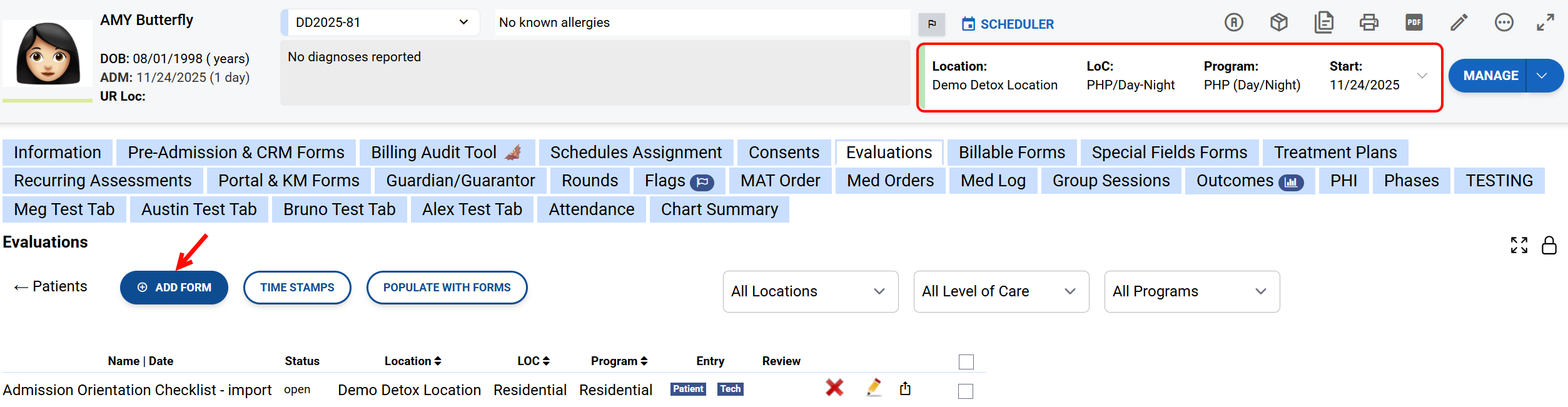The height and width of the screenshot is (407, 1568).
Task: Click the flag icon beside allergies field
Action: [x=931, y=24]
